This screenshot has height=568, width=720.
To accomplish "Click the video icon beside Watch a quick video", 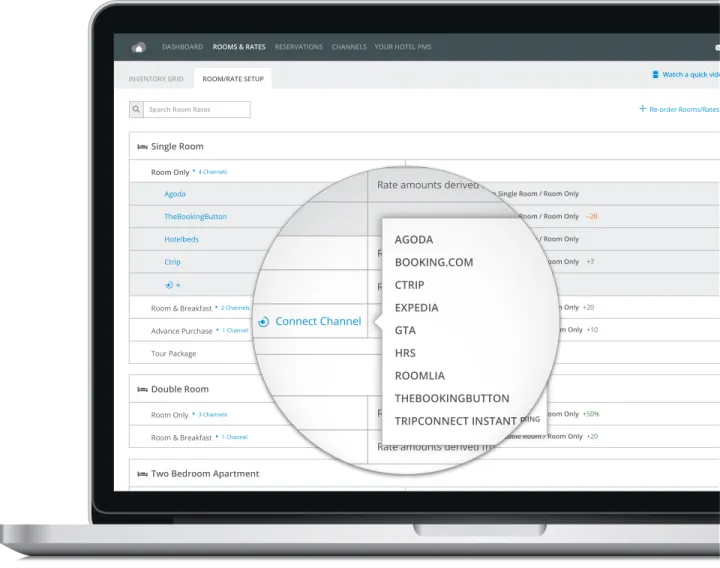I will pos(655,74).
